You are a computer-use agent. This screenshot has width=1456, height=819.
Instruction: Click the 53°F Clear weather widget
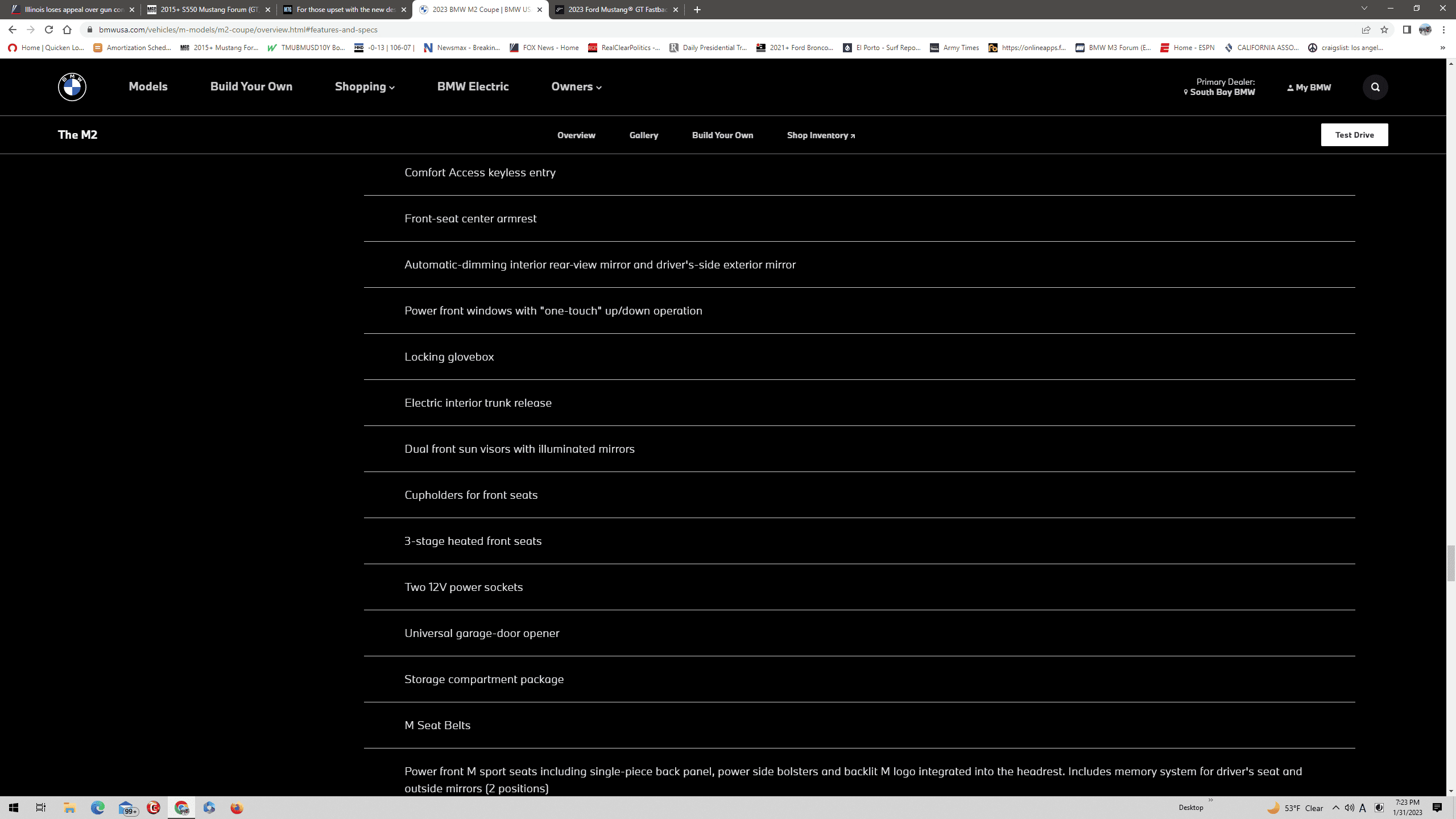1295,808
